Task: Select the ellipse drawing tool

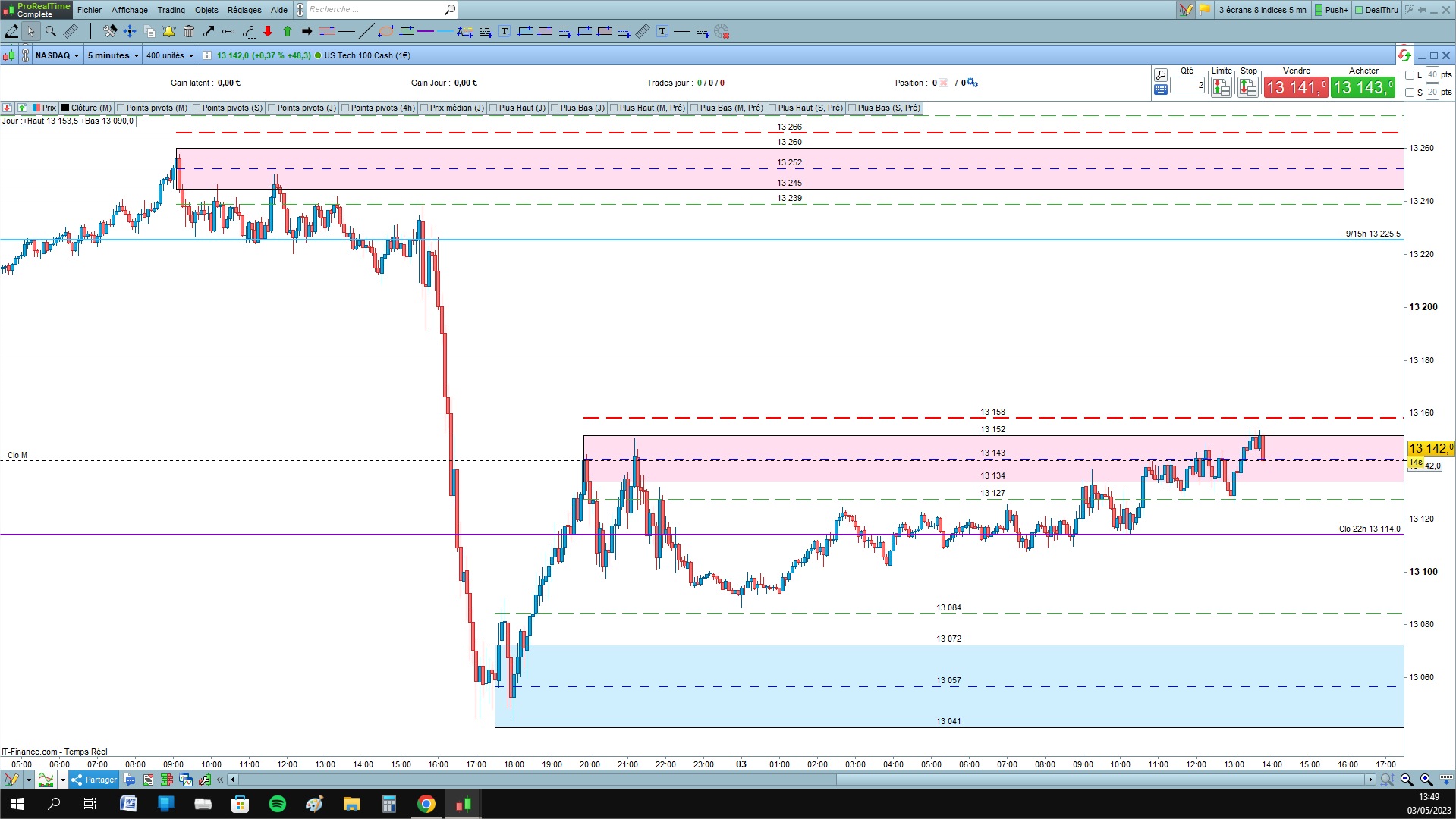Action: click(x=386, y=31)
